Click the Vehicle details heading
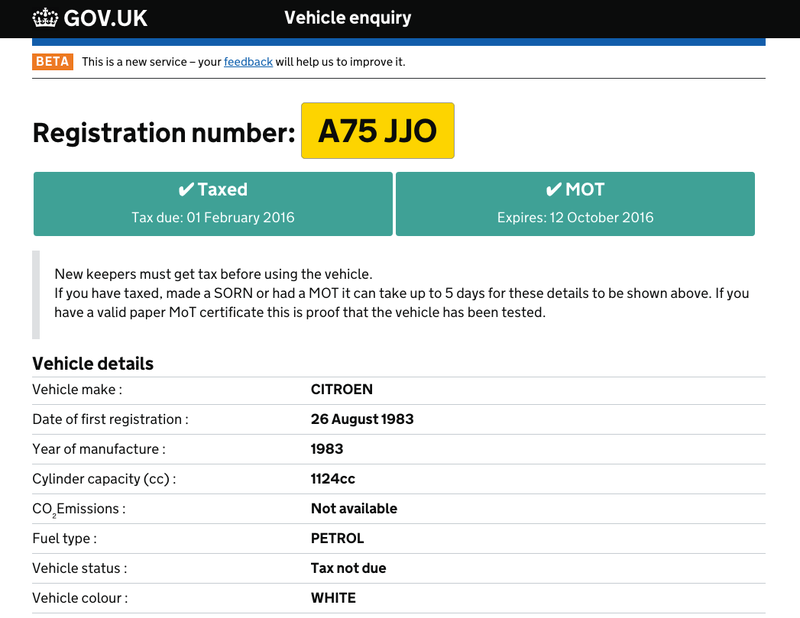Image resolution: width=800 pixels, height=618 pixels. 93,363
